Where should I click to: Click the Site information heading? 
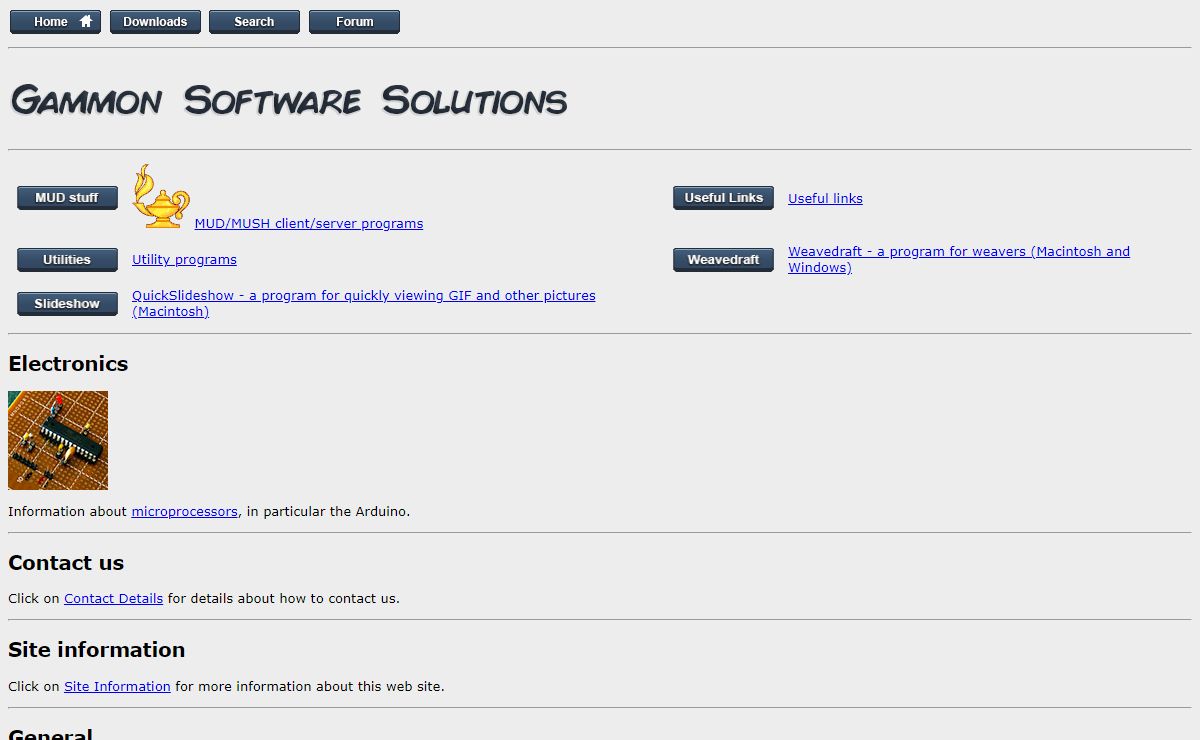pyautogui.click(x=97, y=650)
